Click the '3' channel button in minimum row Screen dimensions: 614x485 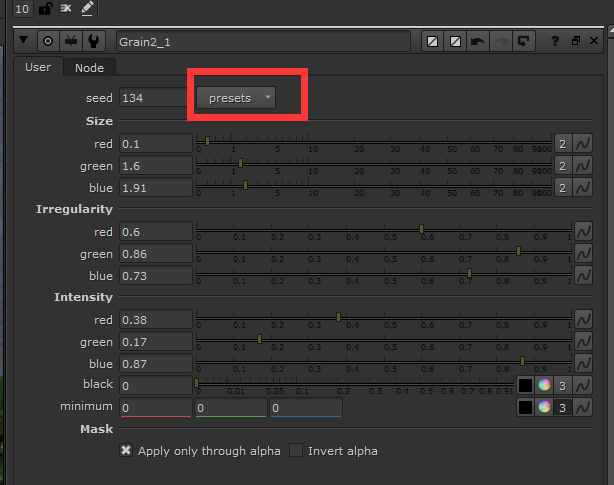click(563, 407)
